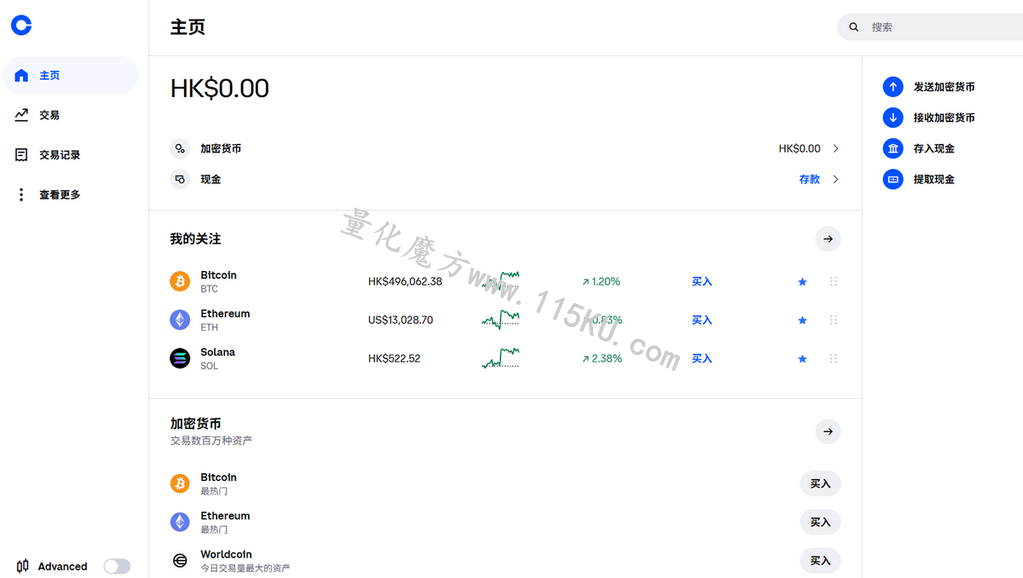Image resolution: width=1023 pixels, height=578 pixels.
Task: Open 我的关注 watchlist arrow button
Action: (x=828, y=239)
